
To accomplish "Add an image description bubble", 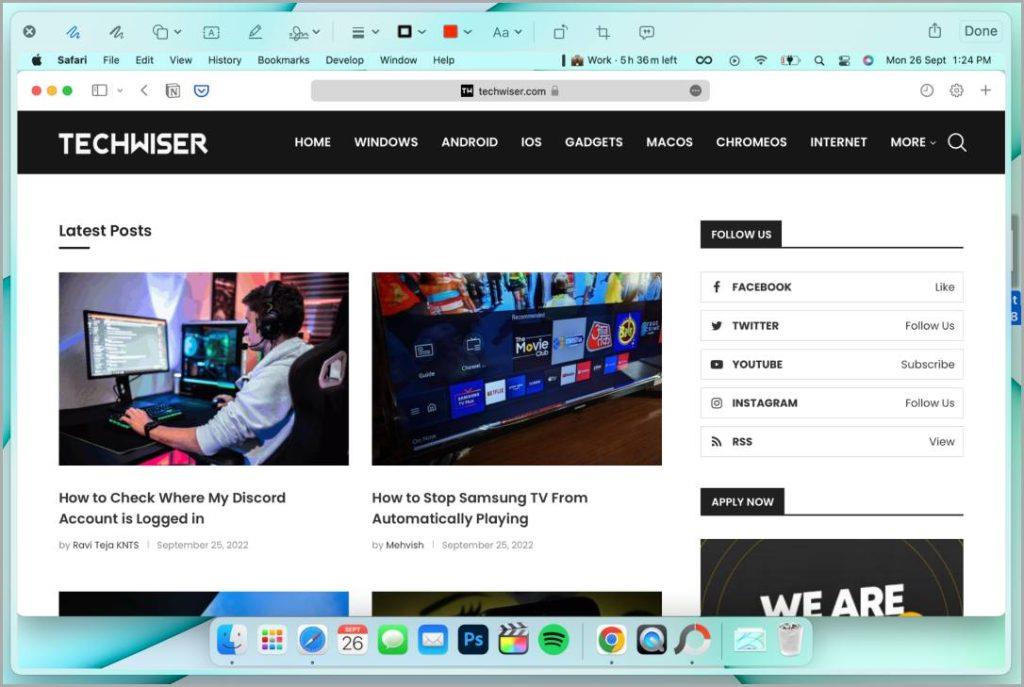I will pyautogui.click(x=647, y=32).
